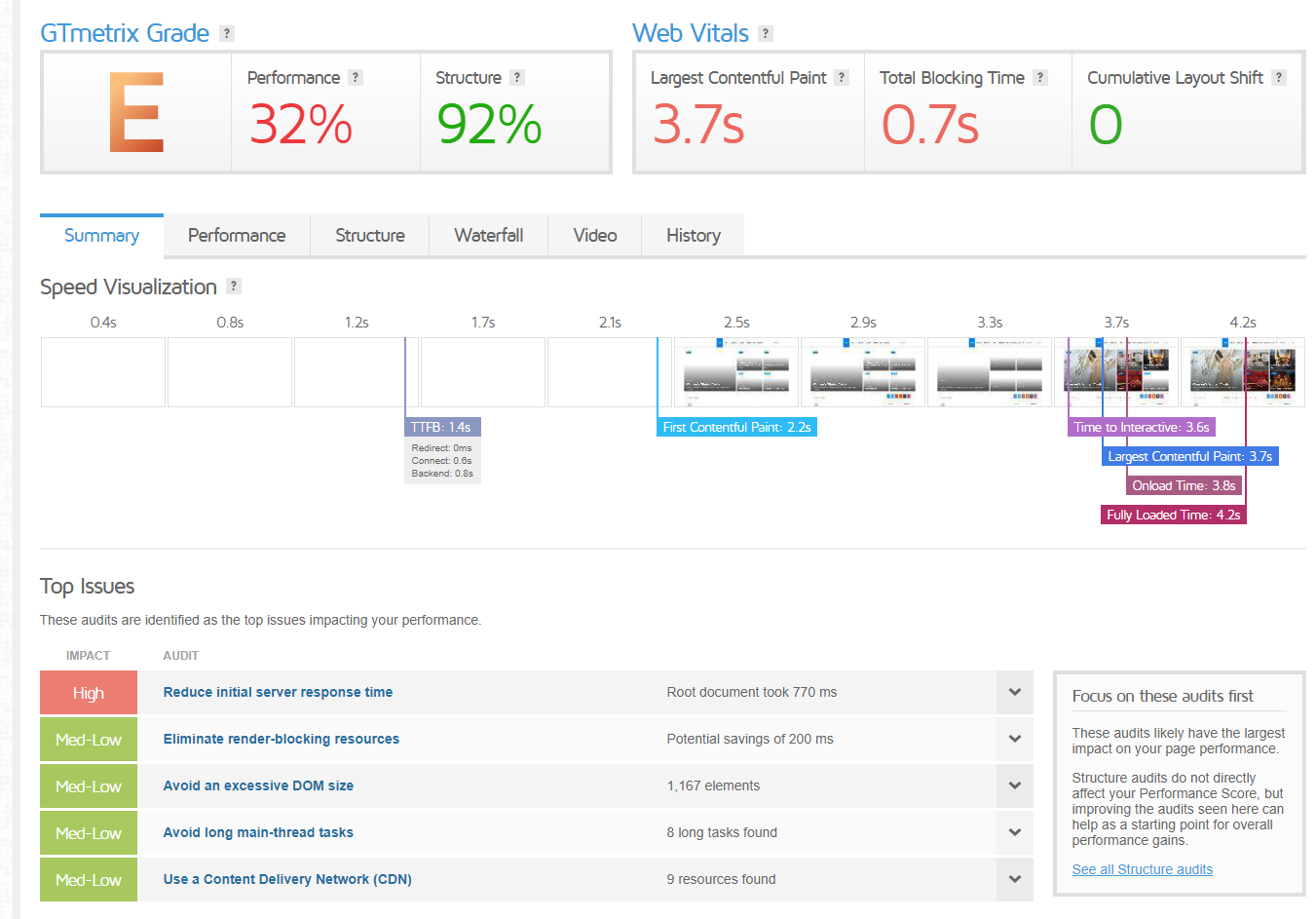Image resolution: width=1316 pixels, height=919 pixels.
Task: Expand the long main-thread tasks audit
Action: (1015, 832)
